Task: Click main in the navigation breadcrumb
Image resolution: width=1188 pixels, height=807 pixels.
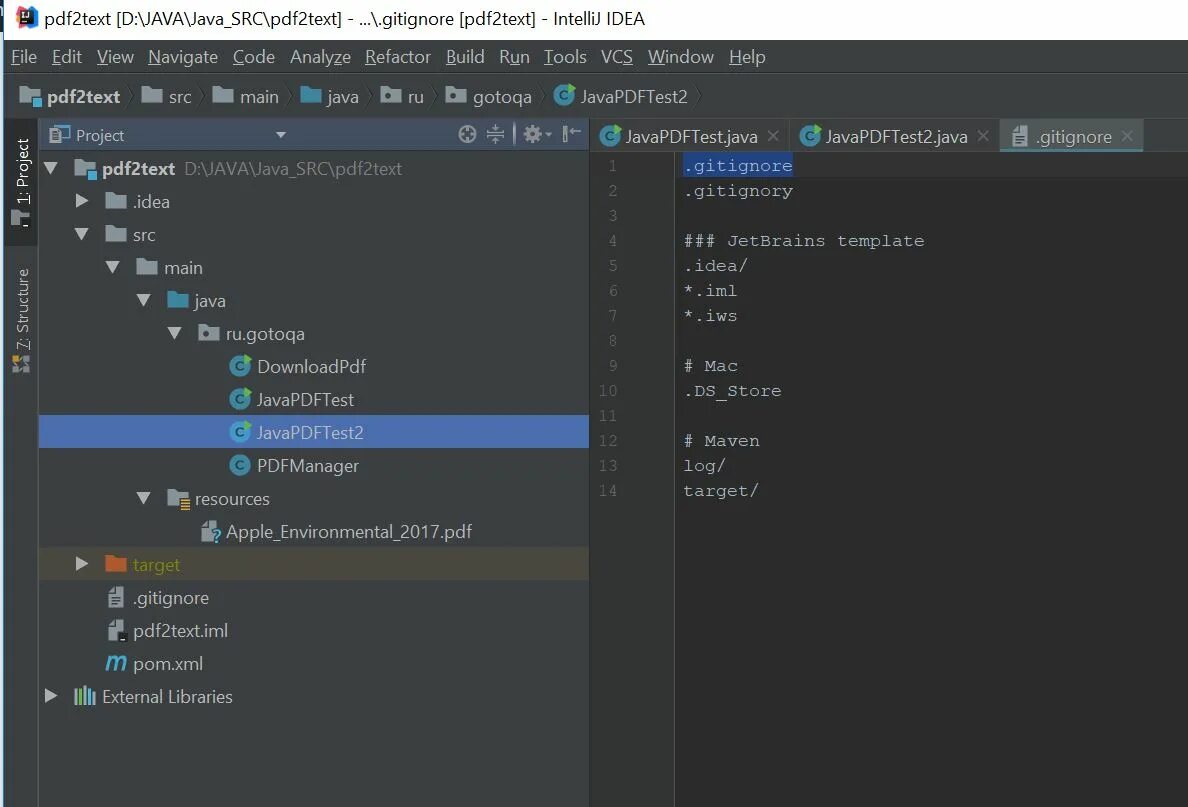Action: coord(245,96)
